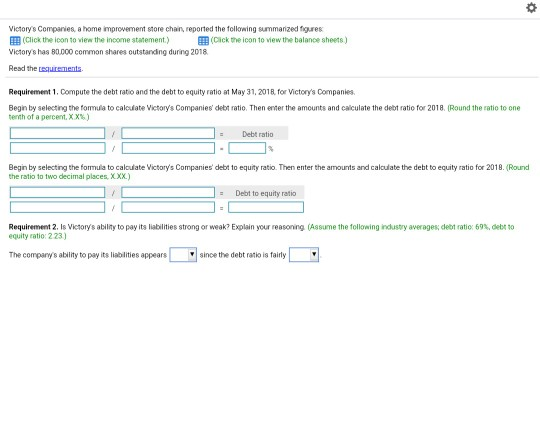Click the 'Debt ratio' label cell

click(258, 134)
